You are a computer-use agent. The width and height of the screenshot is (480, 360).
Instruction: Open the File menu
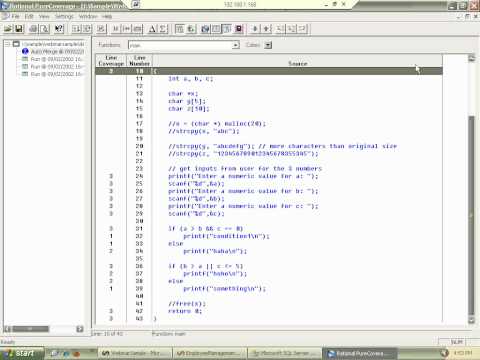pyautogui.click(x=15, y=16)
